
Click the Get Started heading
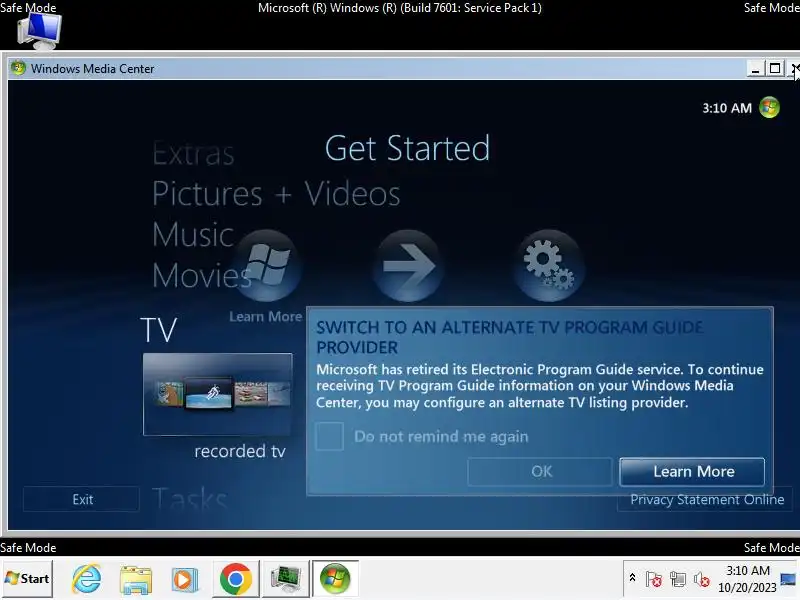pyautogui.click(x=407, y=148)
